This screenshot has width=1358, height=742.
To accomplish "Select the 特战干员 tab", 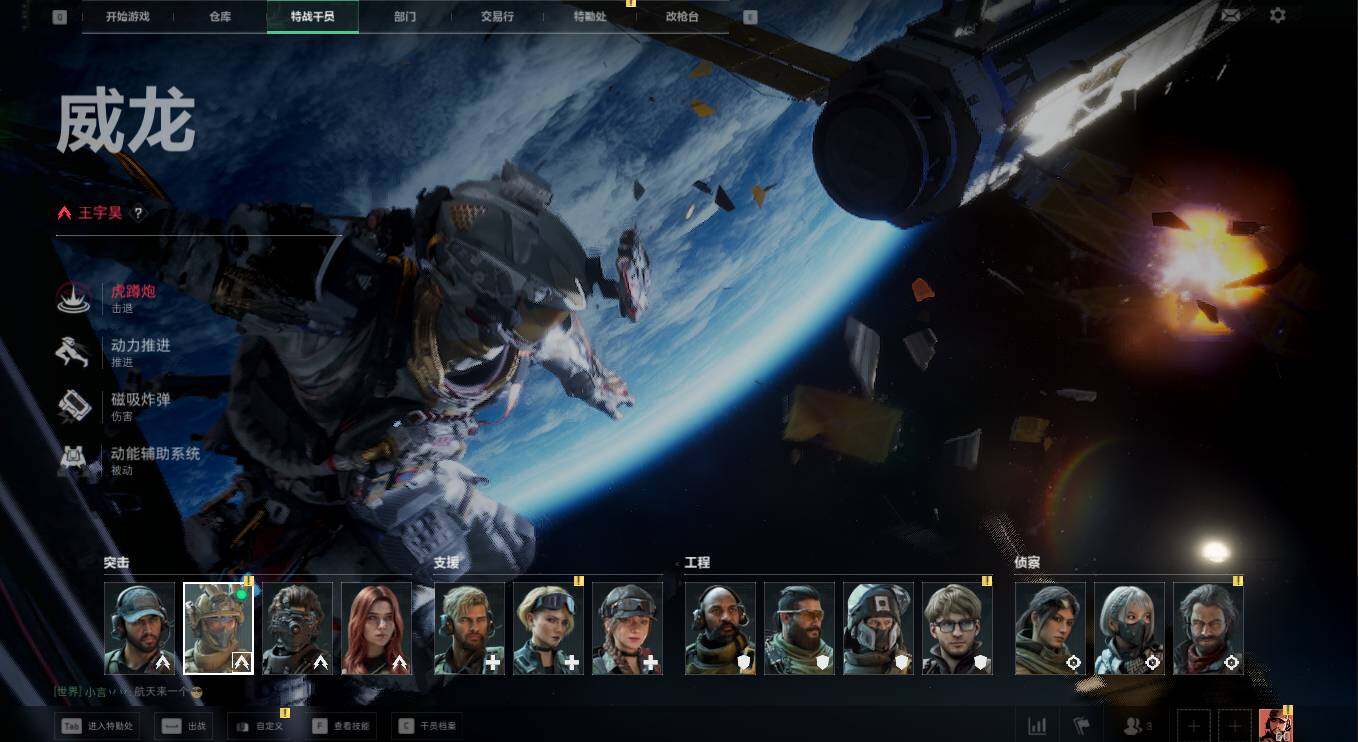I will click(x=312, y=16).
